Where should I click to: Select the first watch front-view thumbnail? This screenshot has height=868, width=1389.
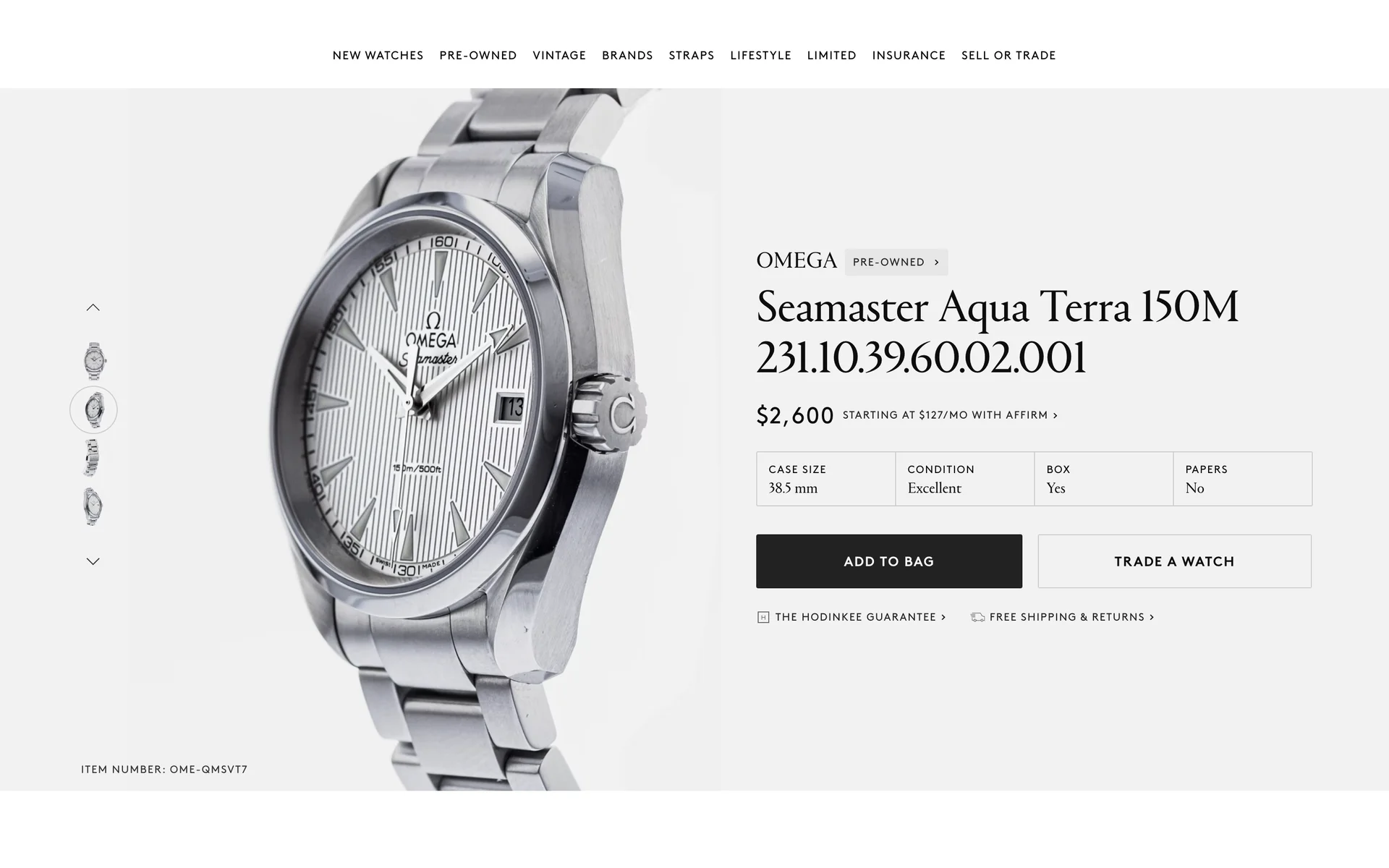[x=94, y=361]
